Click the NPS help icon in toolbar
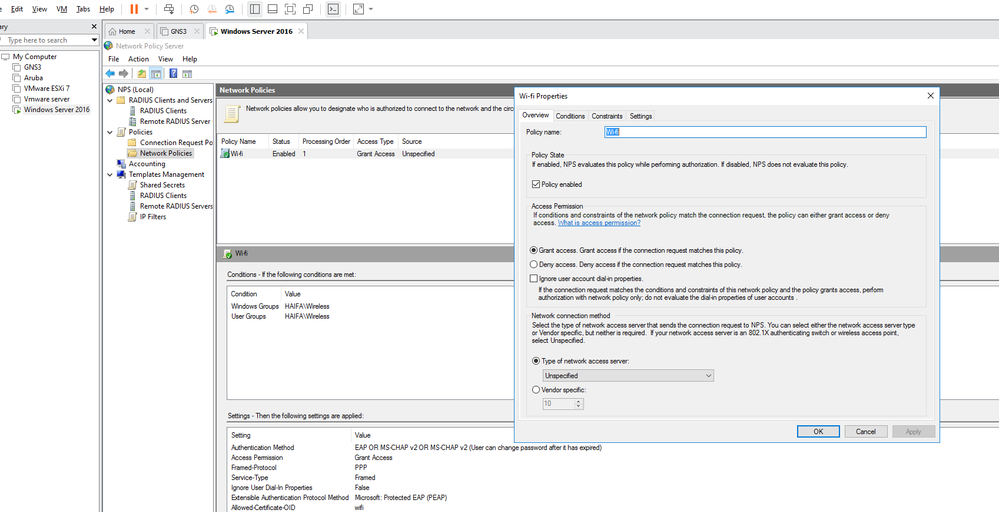Image resolution: width=999 pixels, height=512 pixels. [x=173, y=73]
